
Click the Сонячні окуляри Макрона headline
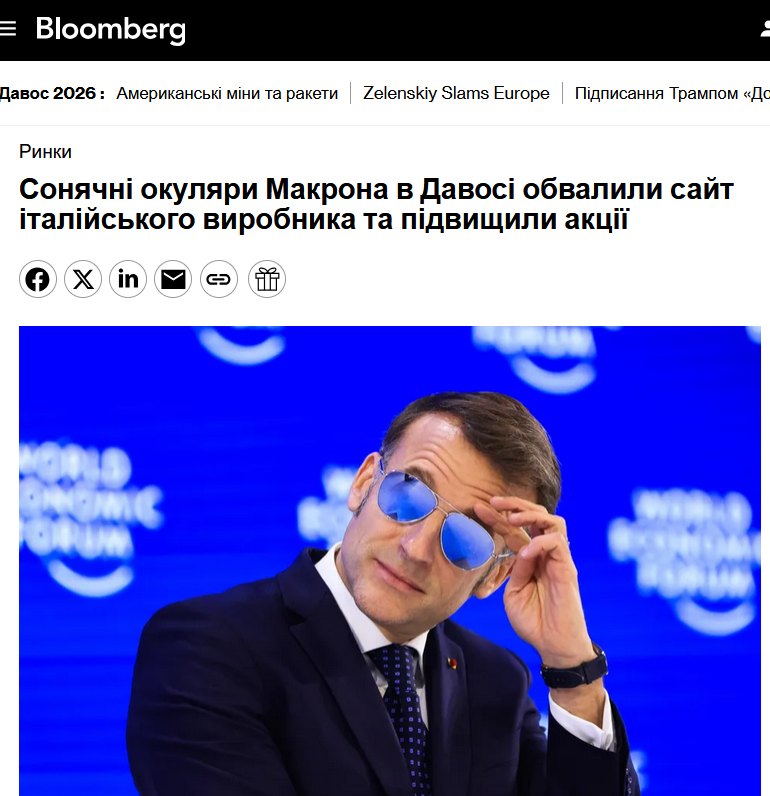376,204
